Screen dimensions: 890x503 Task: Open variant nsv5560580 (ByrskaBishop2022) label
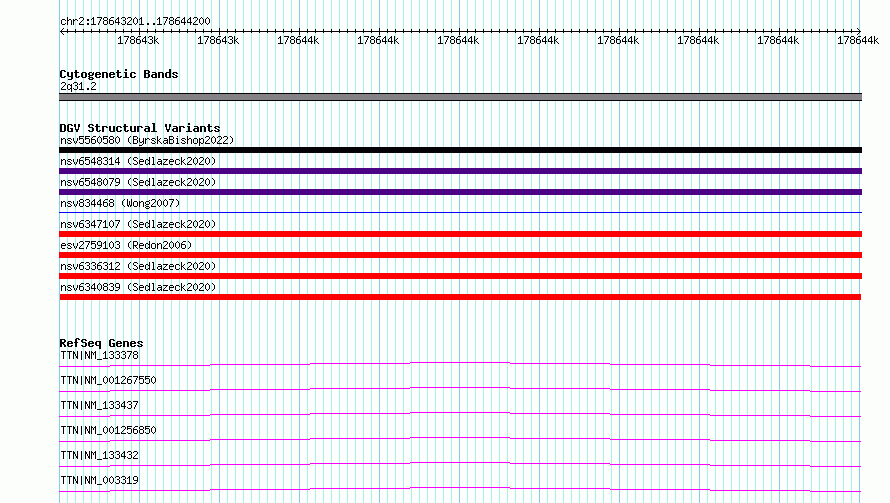click(x=147, y=140)
